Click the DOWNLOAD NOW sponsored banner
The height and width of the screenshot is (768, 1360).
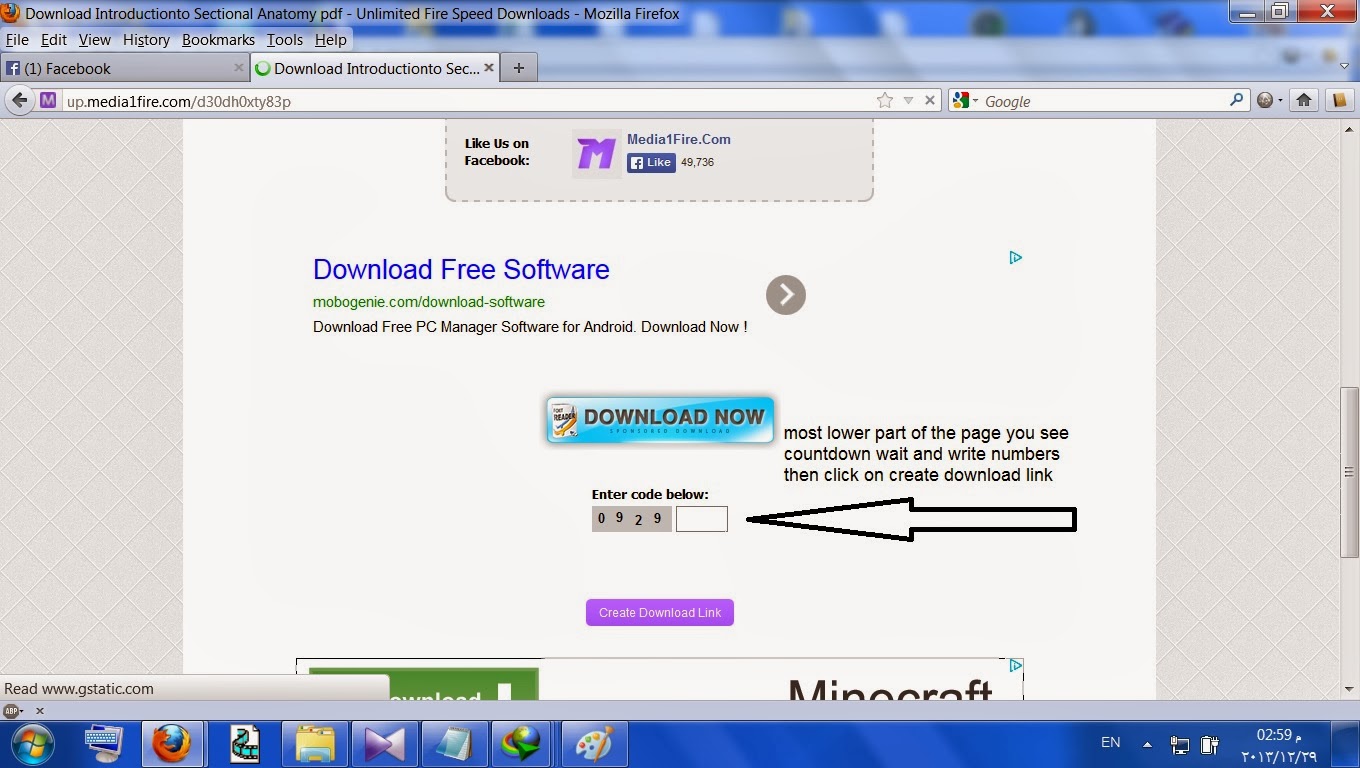click(x=660, y=420)
